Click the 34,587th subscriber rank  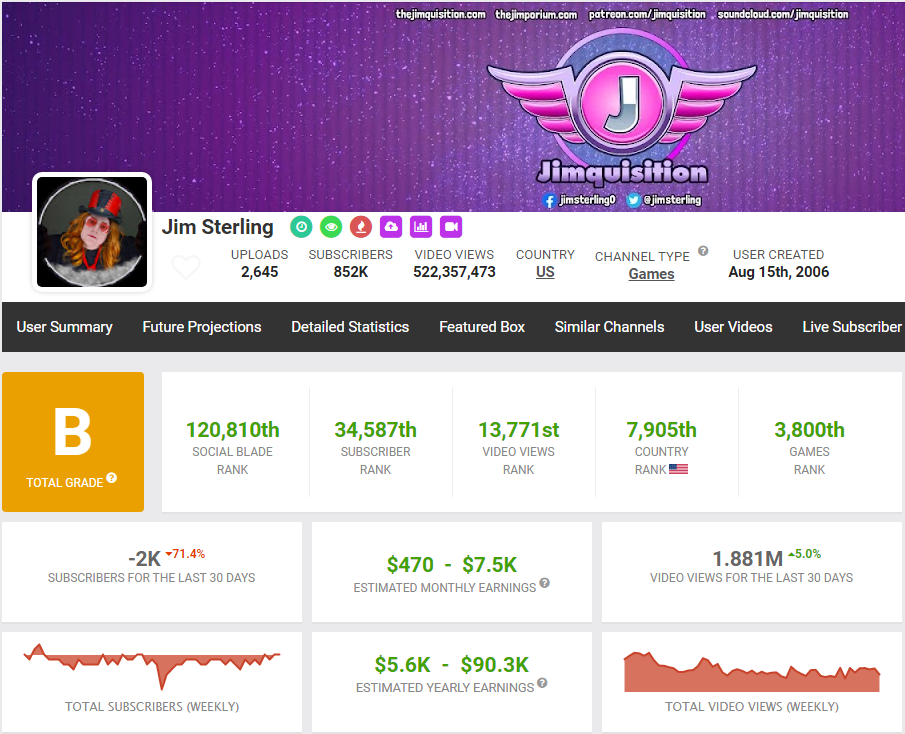click(376, 430)
